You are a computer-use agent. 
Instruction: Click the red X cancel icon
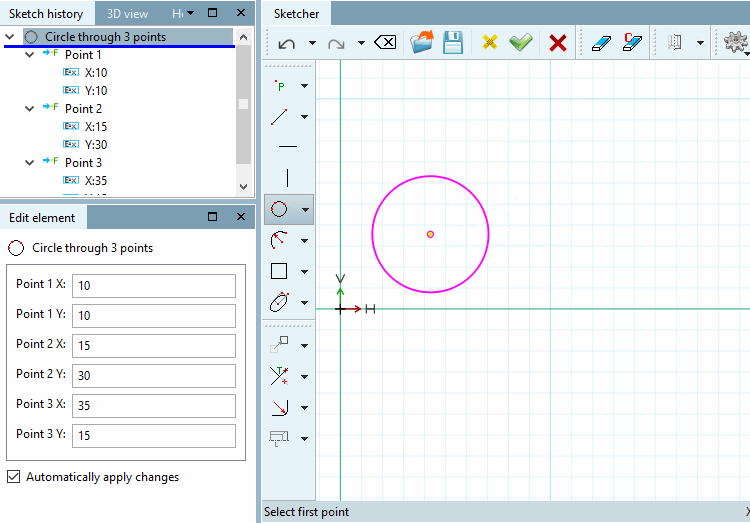[x=558, y=43]
